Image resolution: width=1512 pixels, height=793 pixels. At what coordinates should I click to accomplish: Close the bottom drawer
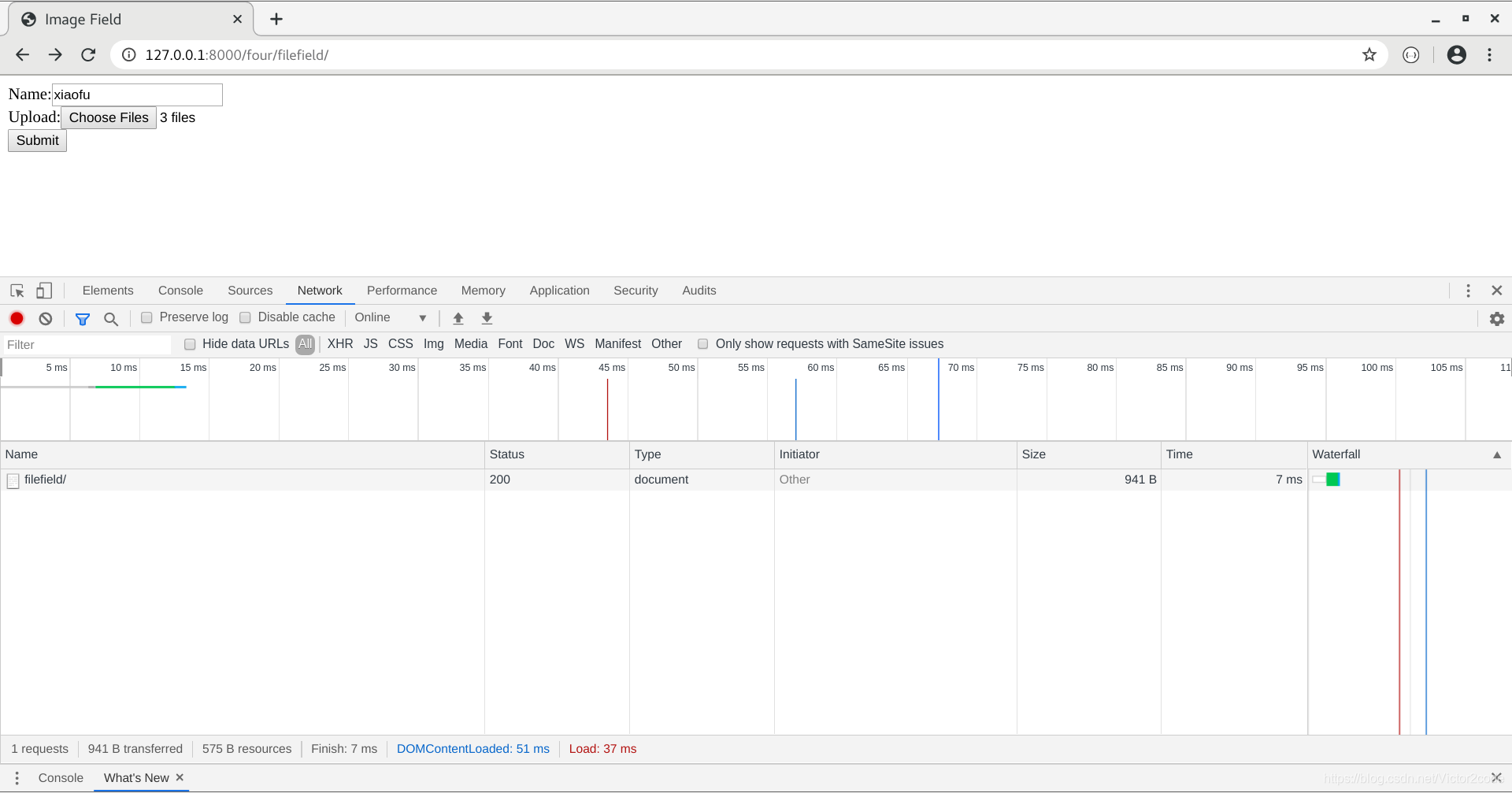[1496, 777]
